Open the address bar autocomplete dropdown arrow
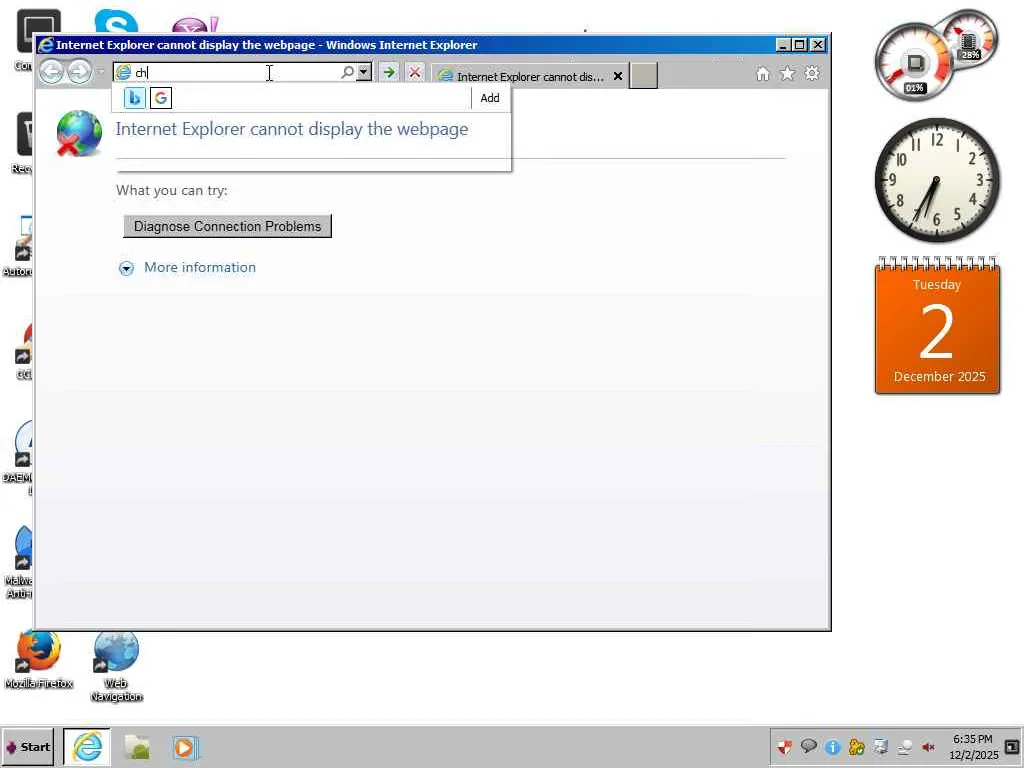This screenshot has width=1024, height=768. coord(364,72)
